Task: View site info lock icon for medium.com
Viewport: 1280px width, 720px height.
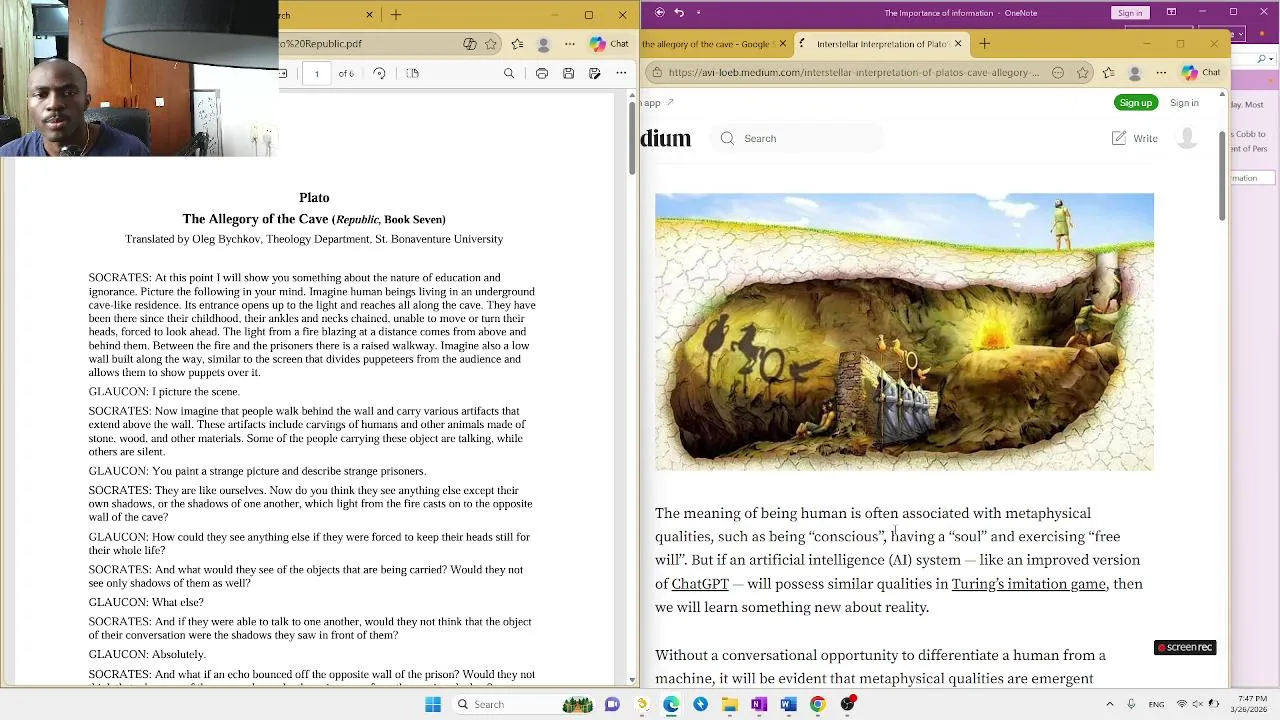Action: (656, 73)
